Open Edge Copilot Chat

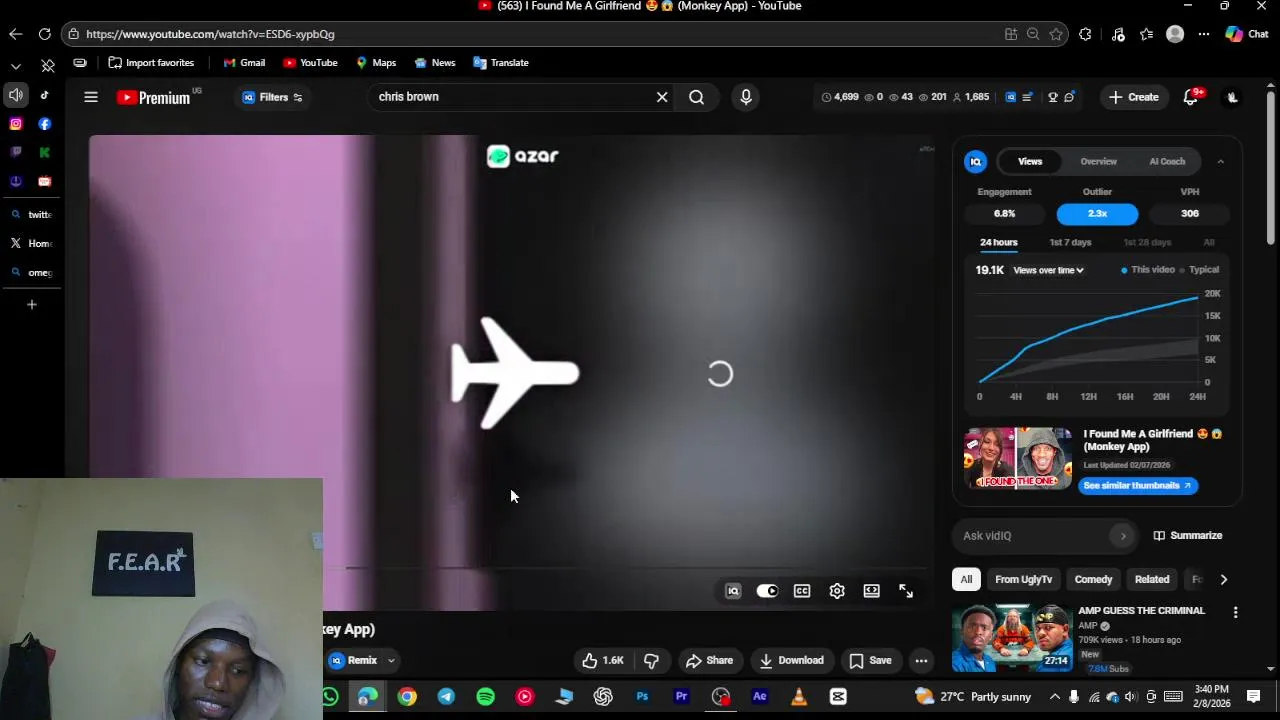[x=1246, y=34]
